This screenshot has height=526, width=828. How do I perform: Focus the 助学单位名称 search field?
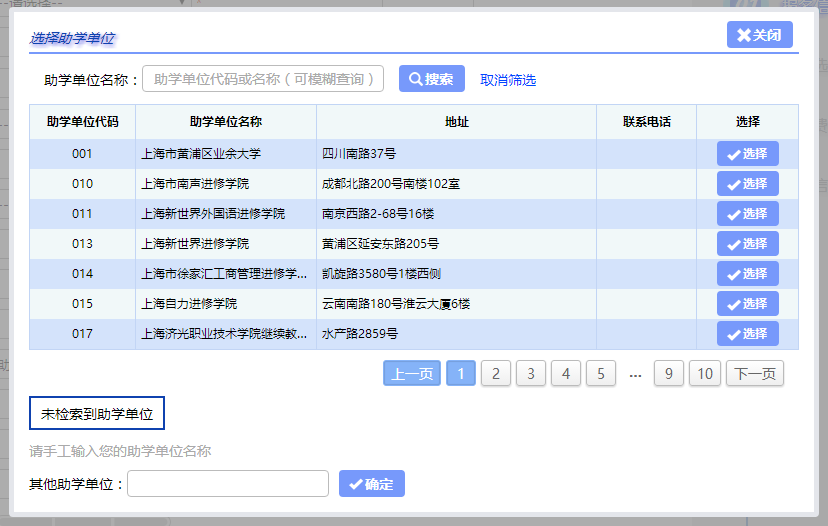pos(263,79)
